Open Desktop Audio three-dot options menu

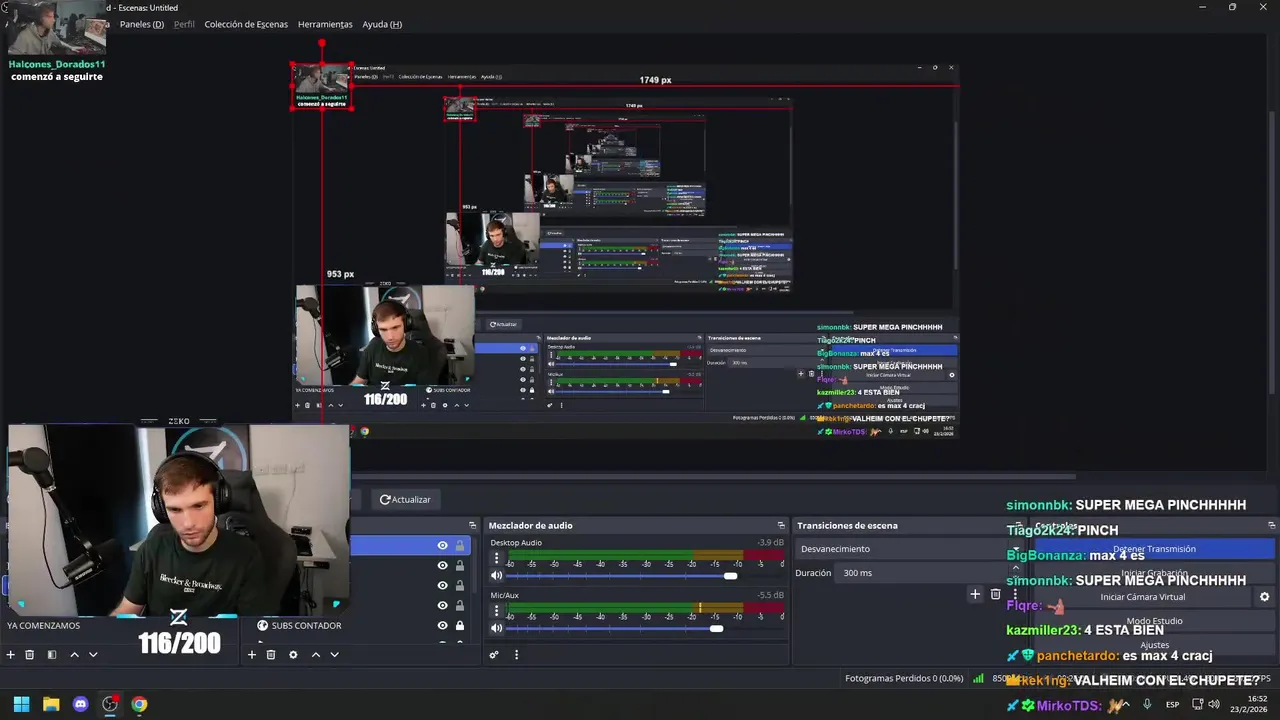click(x=496, y=559)
